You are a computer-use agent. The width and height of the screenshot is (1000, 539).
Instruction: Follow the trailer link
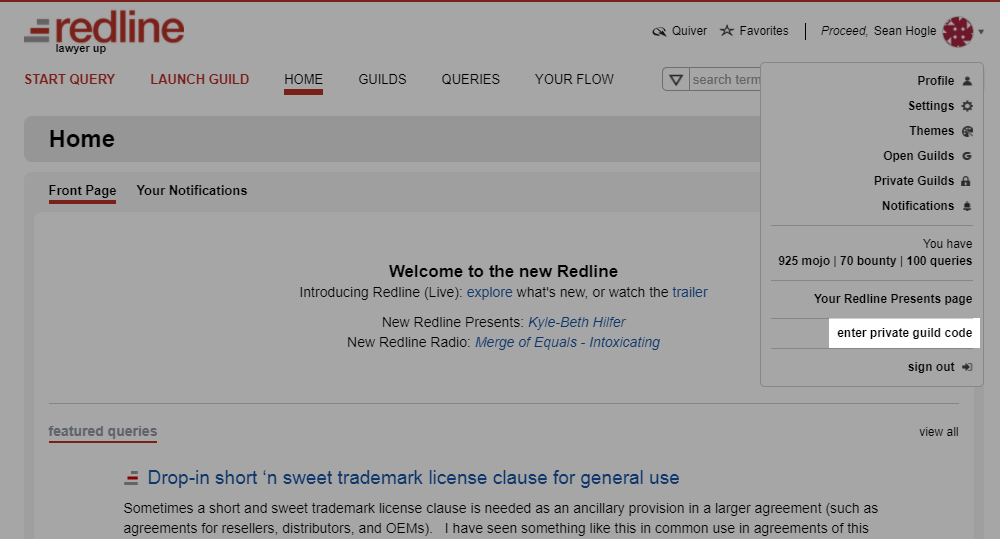coord(690,292)
